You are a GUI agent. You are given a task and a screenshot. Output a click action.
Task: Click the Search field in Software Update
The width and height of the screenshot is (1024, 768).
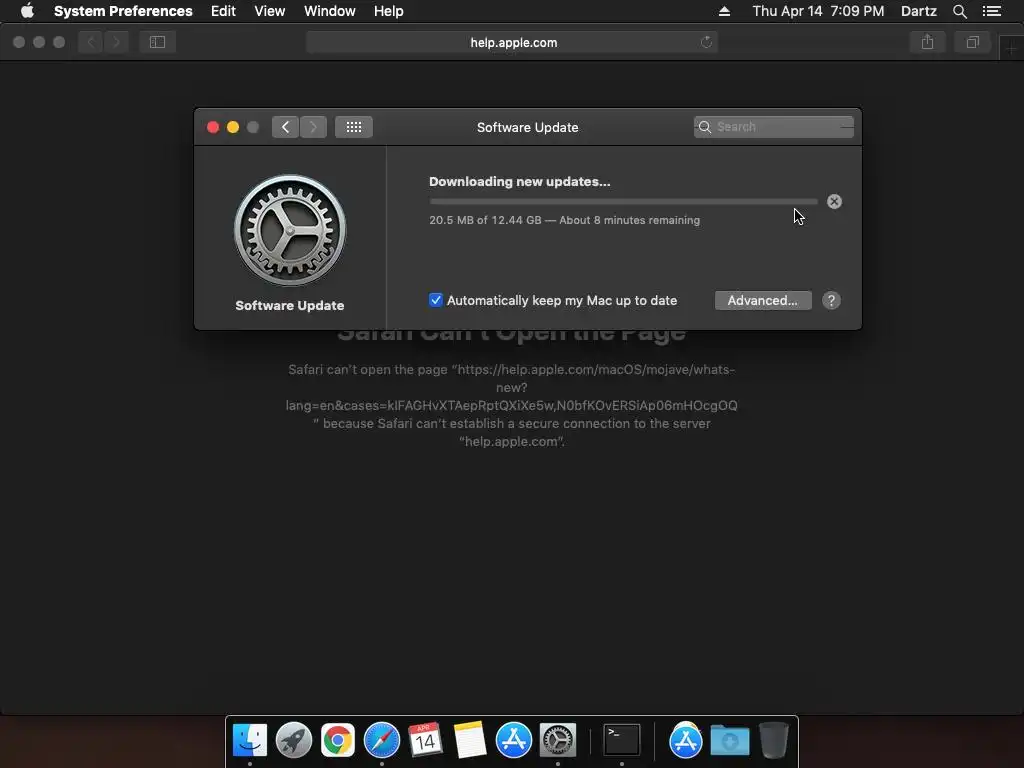(773, 127)
